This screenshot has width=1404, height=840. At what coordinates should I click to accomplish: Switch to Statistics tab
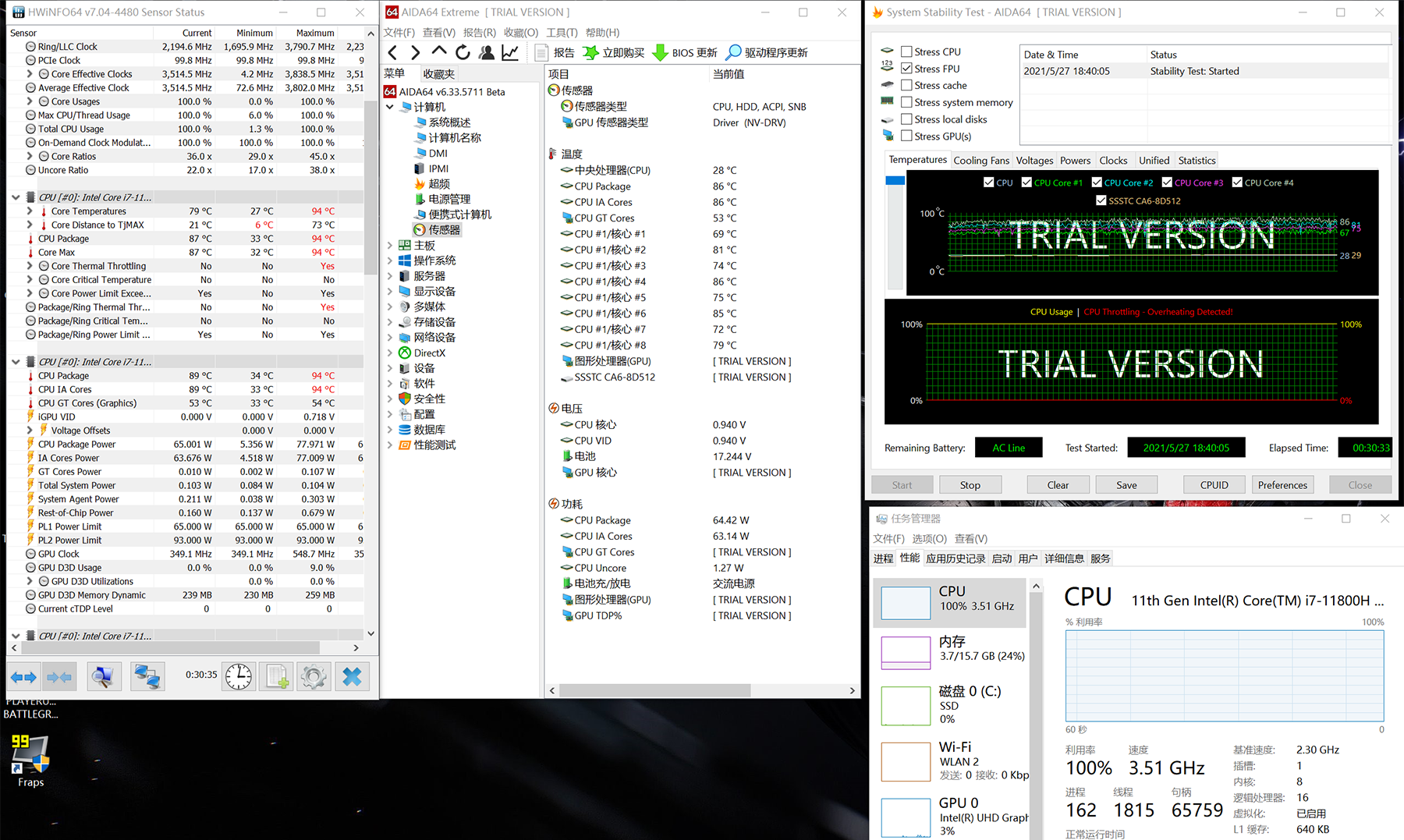(x=1197, y=161)
